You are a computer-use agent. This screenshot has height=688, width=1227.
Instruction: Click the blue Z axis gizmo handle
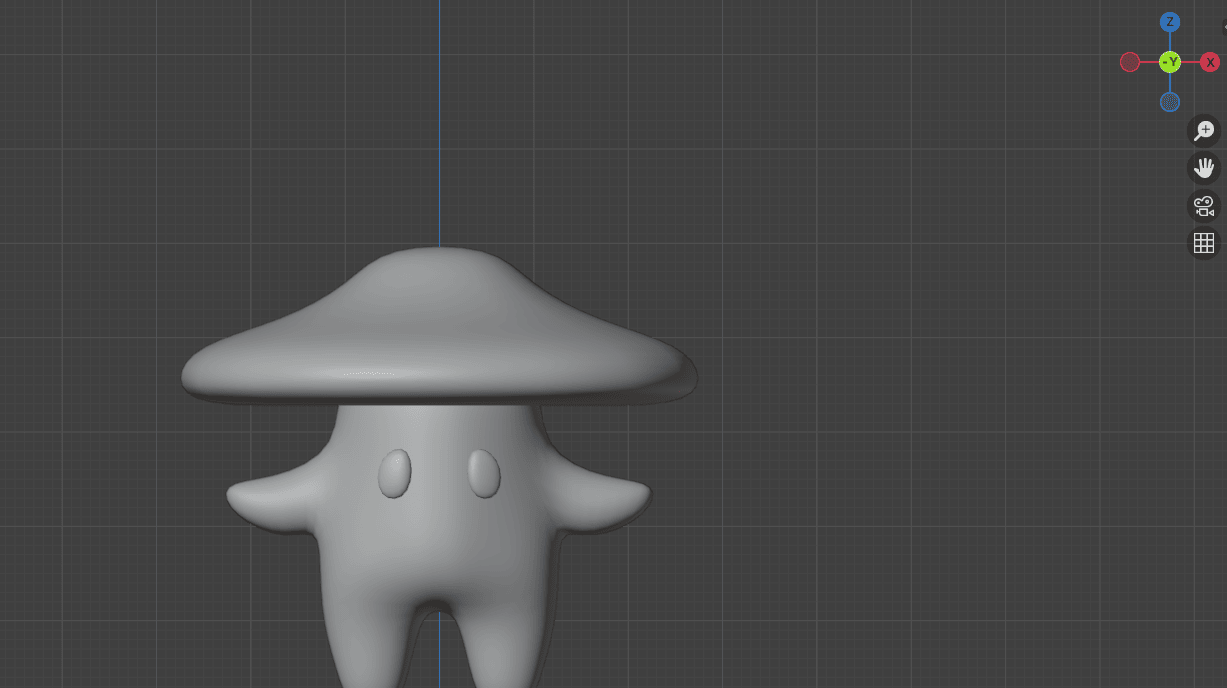[x=1169, y=22]
